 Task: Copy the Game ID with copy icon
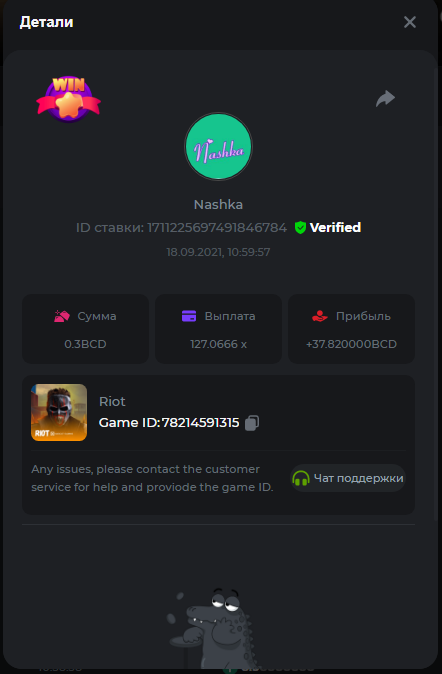tap(252, 423)
